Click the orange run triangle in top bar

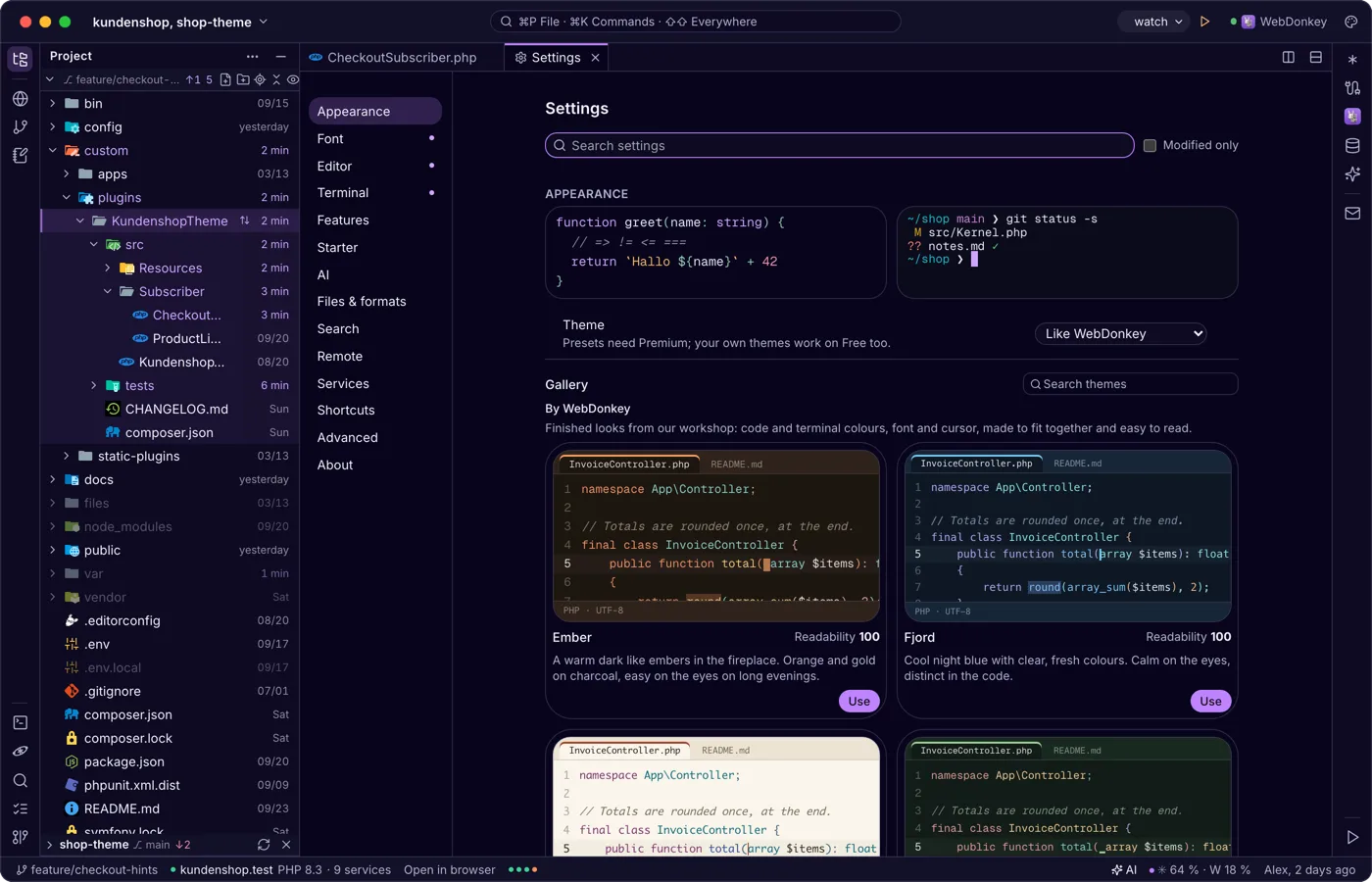[1205, 22]
